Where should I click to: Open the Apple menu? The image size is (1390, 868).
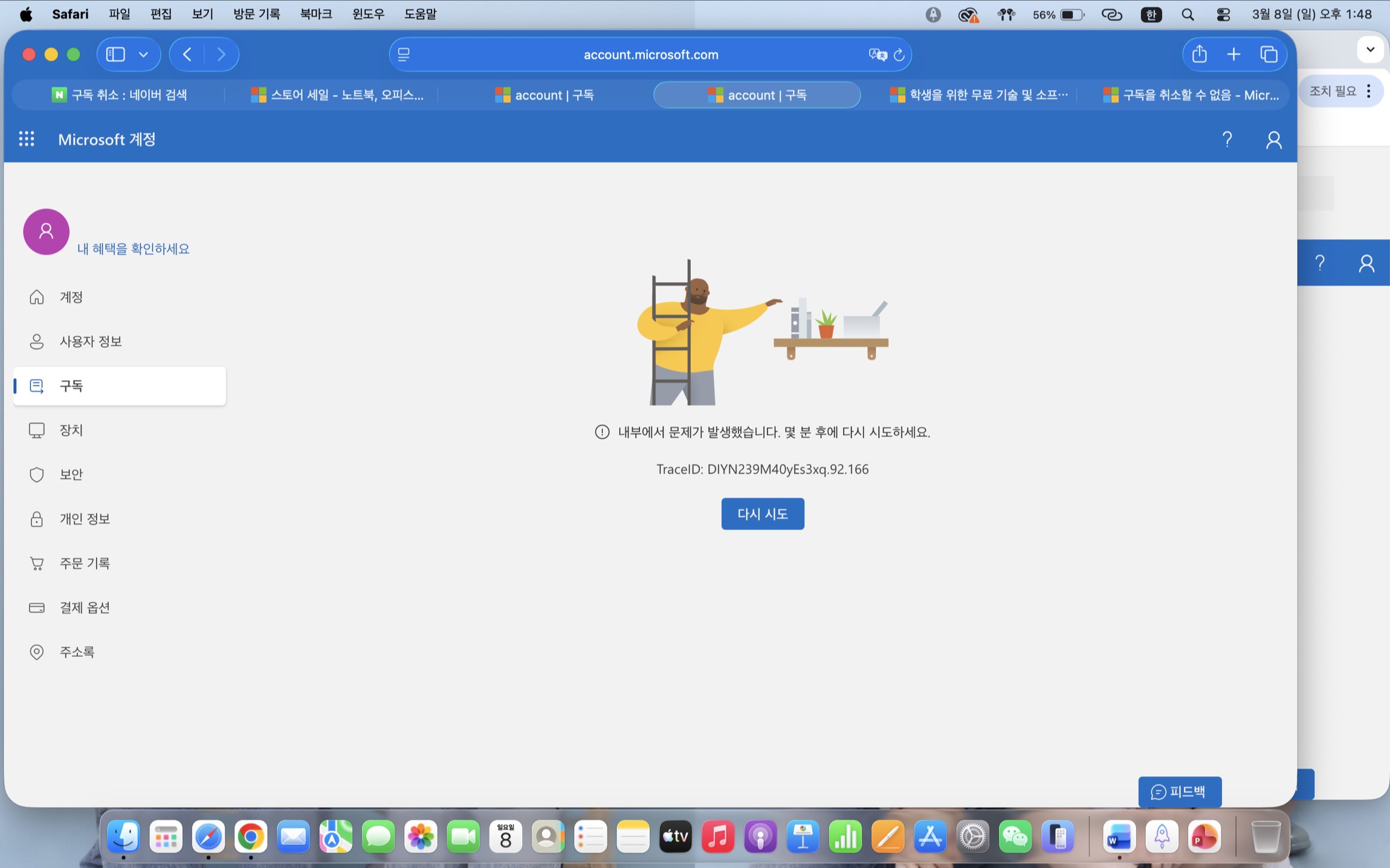[x=26, y=14]
